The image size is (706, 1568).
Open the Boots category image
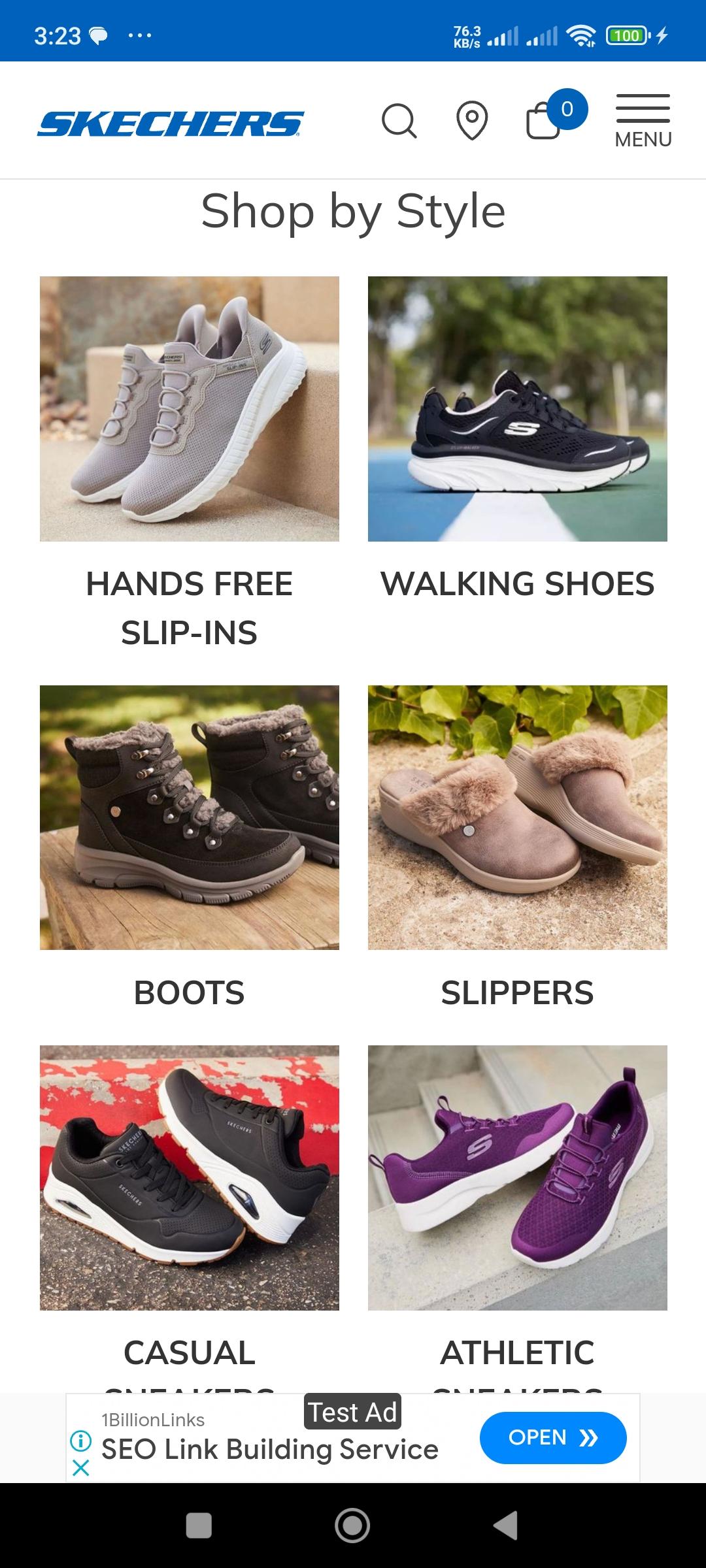190,817
